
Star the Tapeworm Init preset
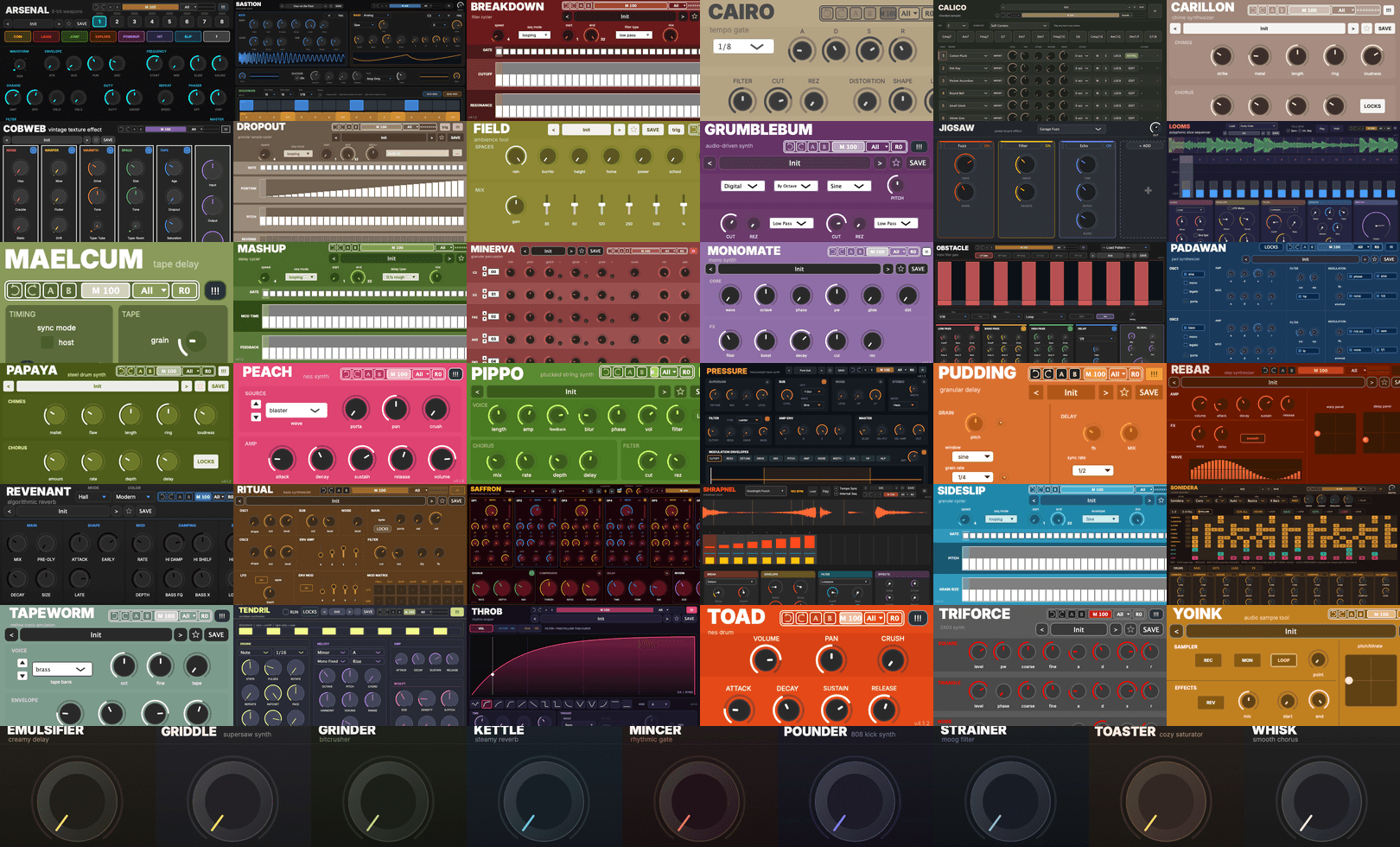[196, 634]
